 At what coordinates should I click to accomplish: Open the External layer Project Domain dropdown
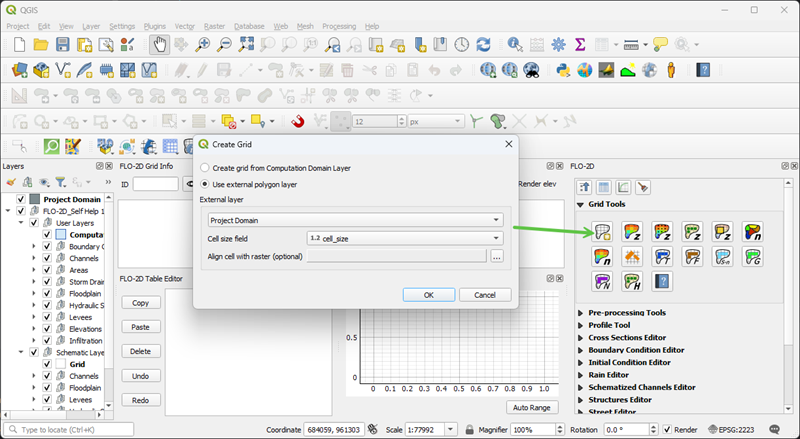coord(354,220)
